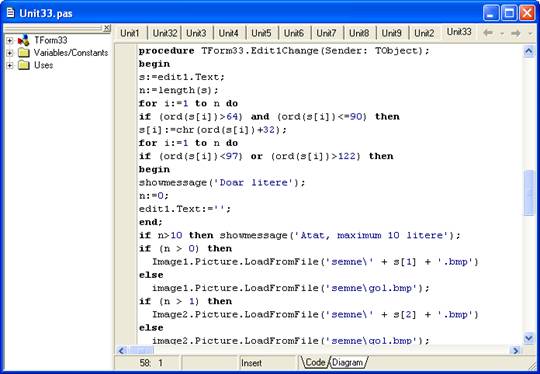Switch to the Unit32 tab
The width and height of the screenshot is (540, 374).
click(165, 33)
